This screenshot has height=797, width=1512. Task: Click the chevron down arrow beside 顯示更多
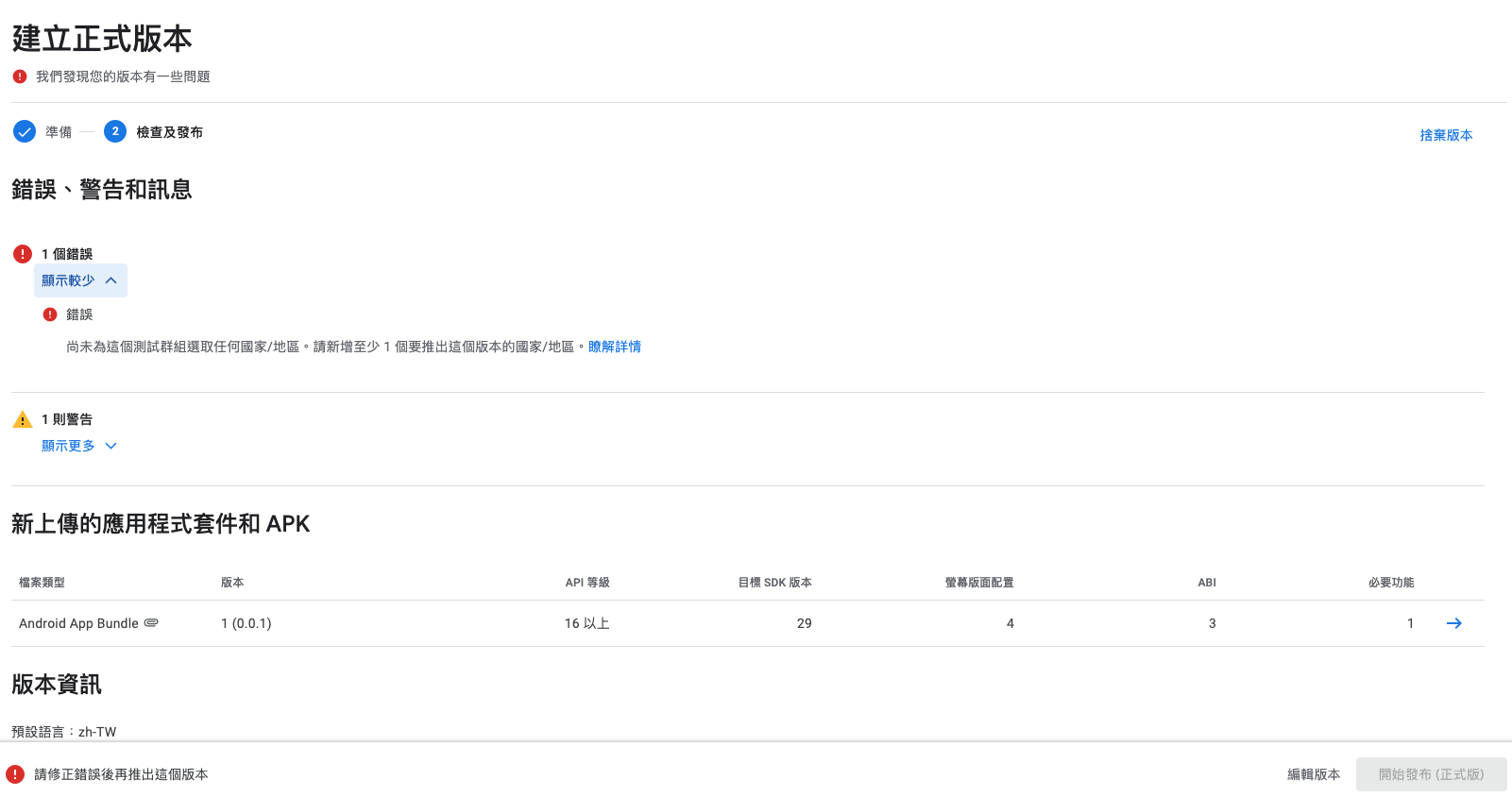click(x=110, y=446)
